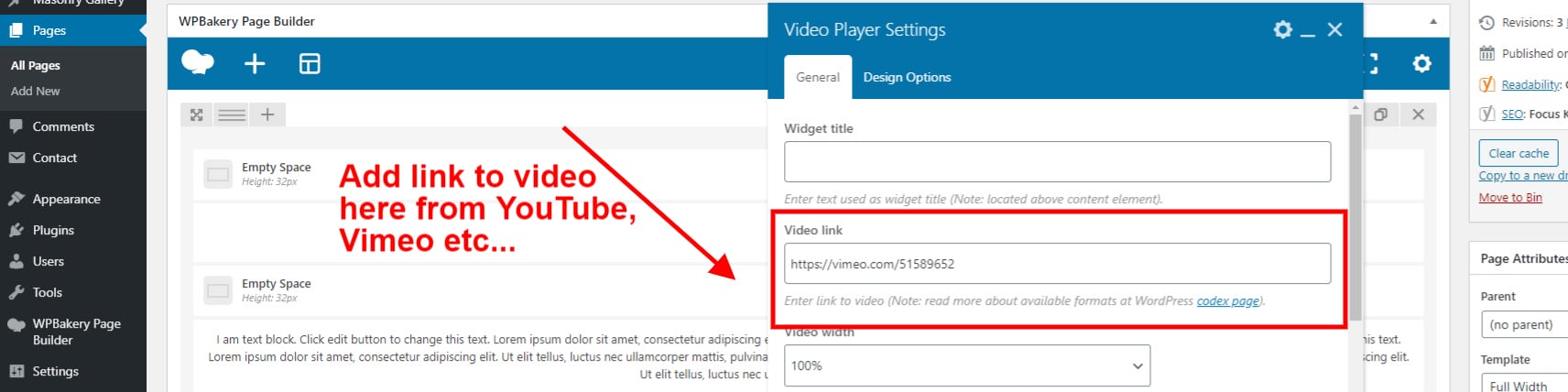
Task: Click the Revisions clock icon
Action: 1487,22
